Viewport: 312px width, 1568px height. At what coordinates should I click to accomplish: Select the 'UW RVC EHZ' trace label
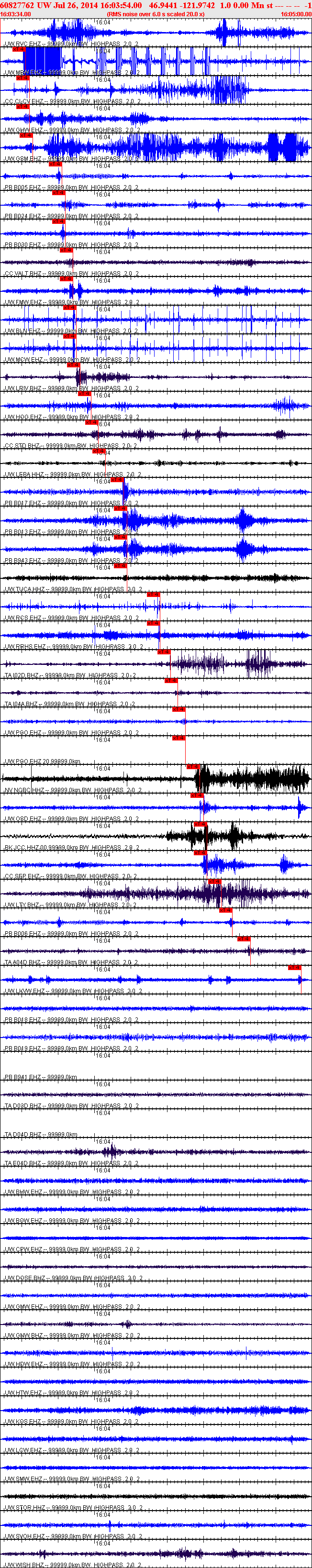click(71, 44)
